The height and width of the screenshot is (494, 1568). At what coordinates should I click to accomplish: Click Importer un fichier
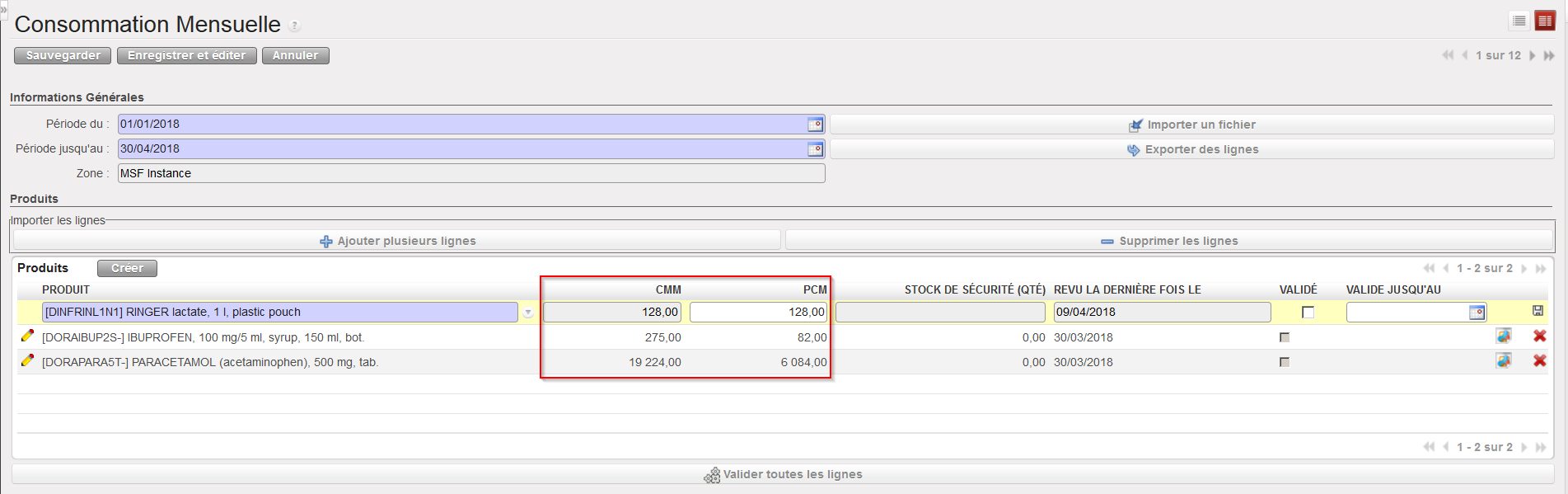pyautogui.click(x=1191, y=125)
